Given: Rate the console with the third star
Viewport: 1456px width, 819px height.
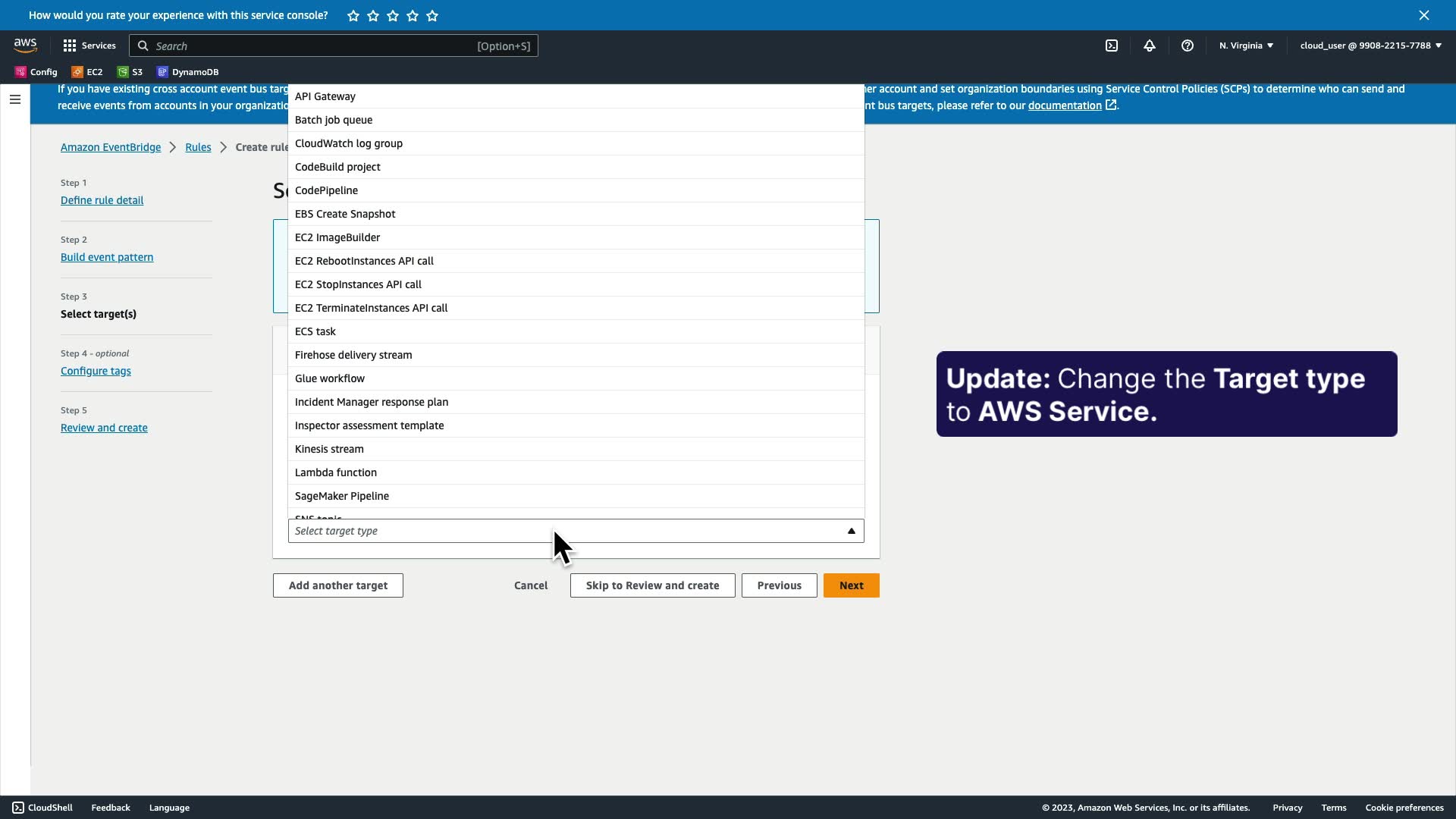Looking at the screenshot, I should click(x=393, y=15).
